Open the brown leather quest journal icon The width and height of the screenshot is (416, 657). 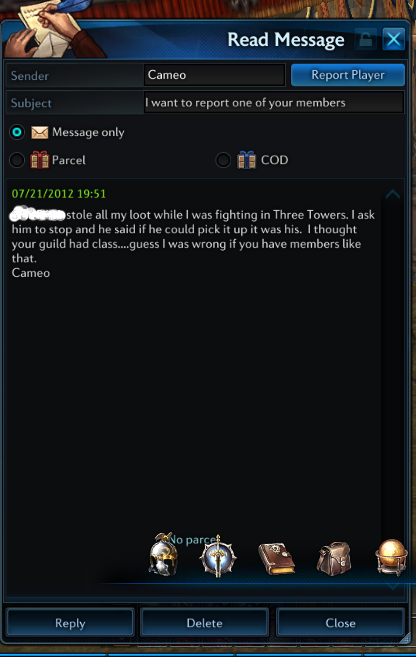[276, 558]
